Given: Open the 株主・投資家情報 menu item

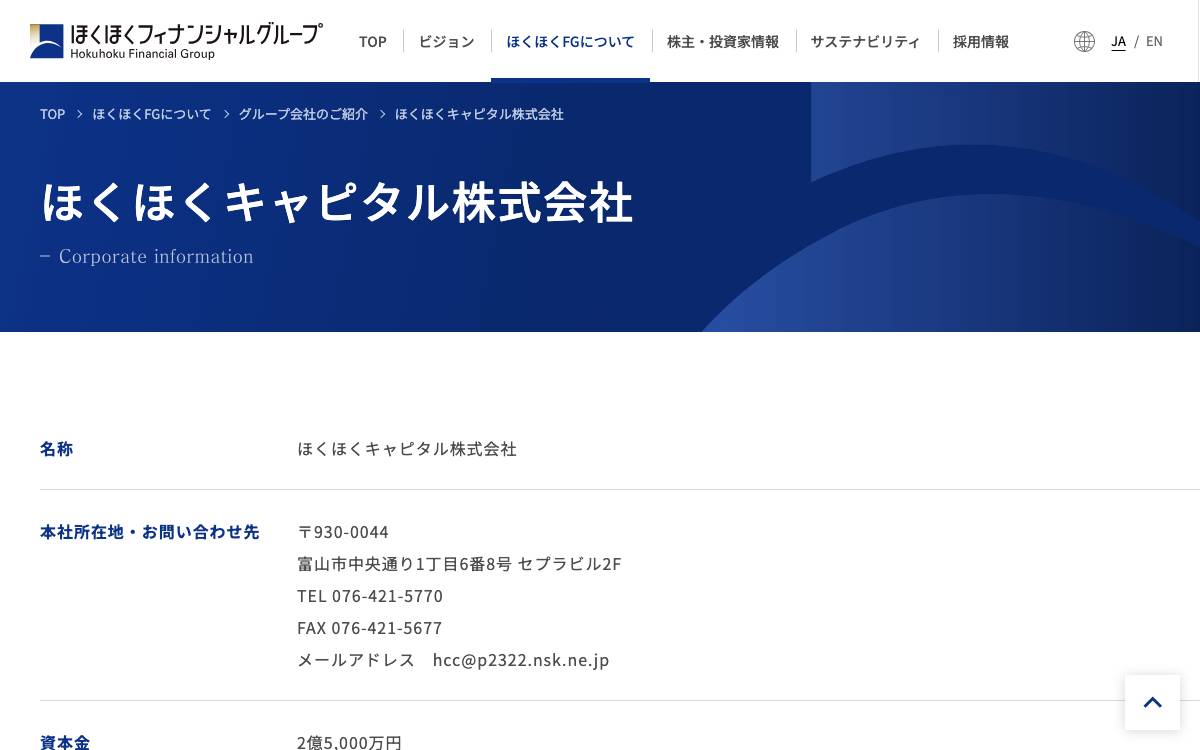Looking at the screenshot, I should (x=723, y=41).
